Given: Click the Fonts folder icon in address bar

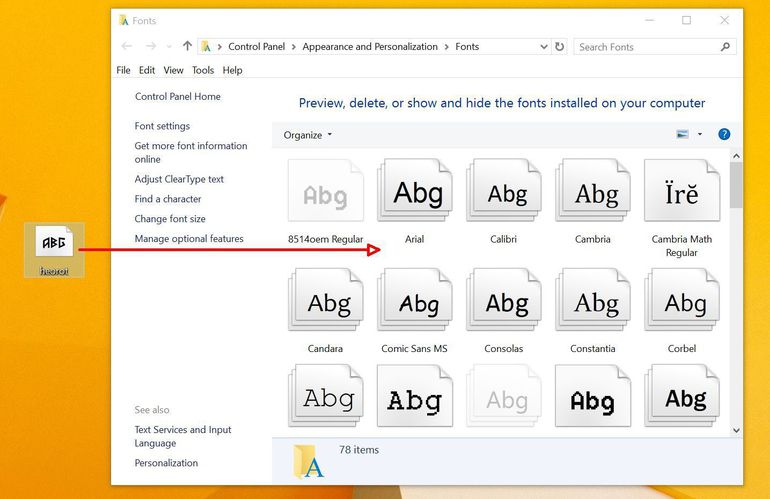Looking at the screenshot, I should click(x=206, y=47).
